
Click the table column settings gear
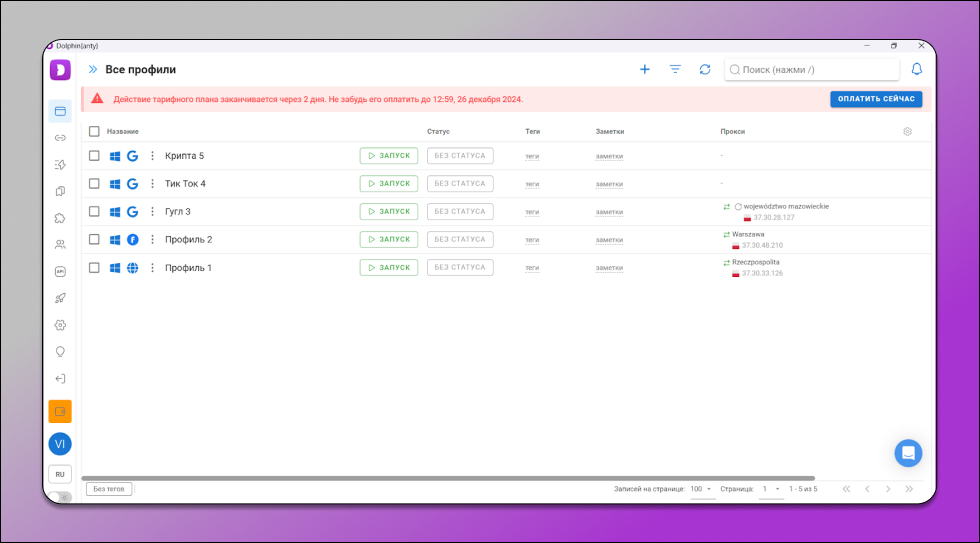click(907, 131)
